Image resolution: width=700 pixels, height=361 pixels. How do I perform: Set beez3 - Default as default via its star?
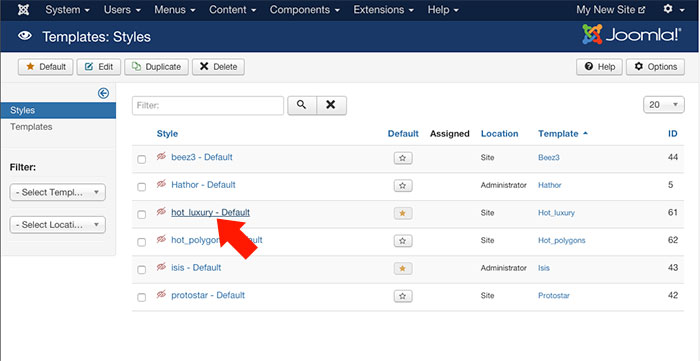point(403,158)
